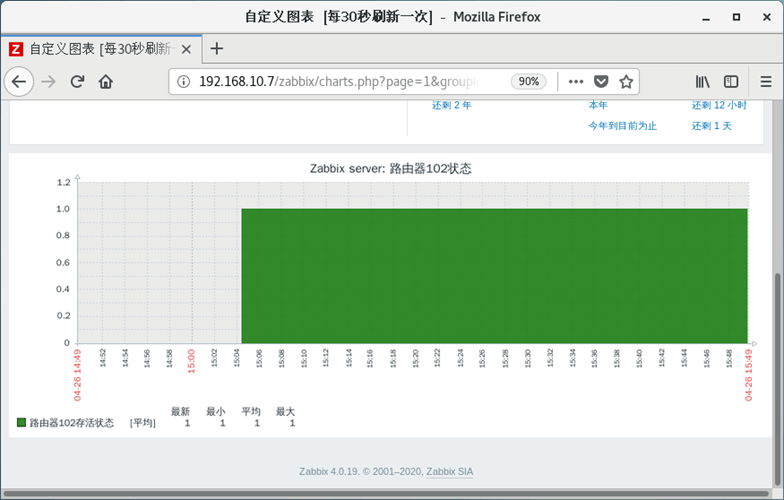Click the 1.2 y-axis label
This screenshot has width=784, height=500.
(64, 182)
